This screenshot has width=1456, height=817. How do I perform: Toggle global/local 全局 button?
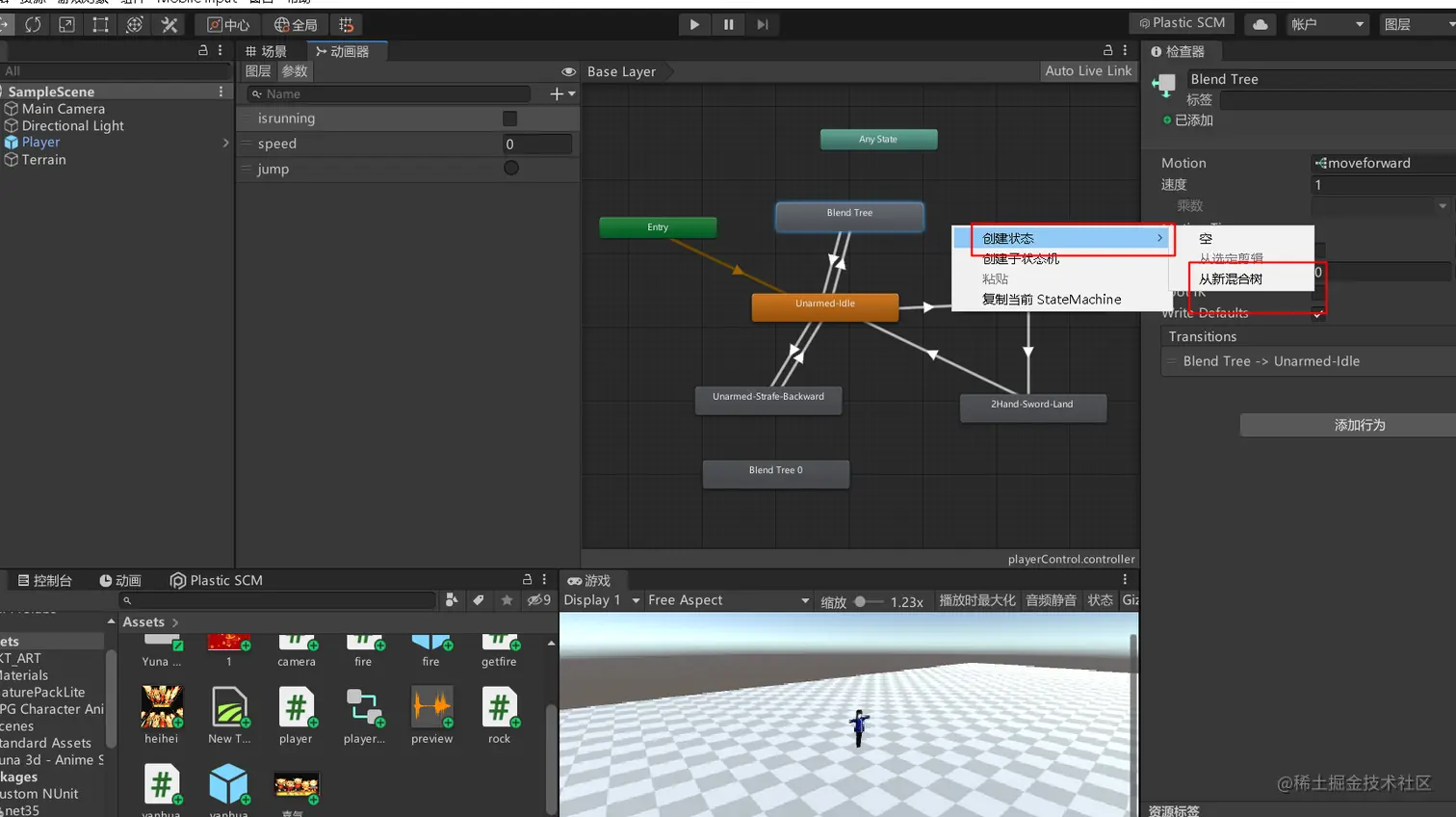point(296,24)
